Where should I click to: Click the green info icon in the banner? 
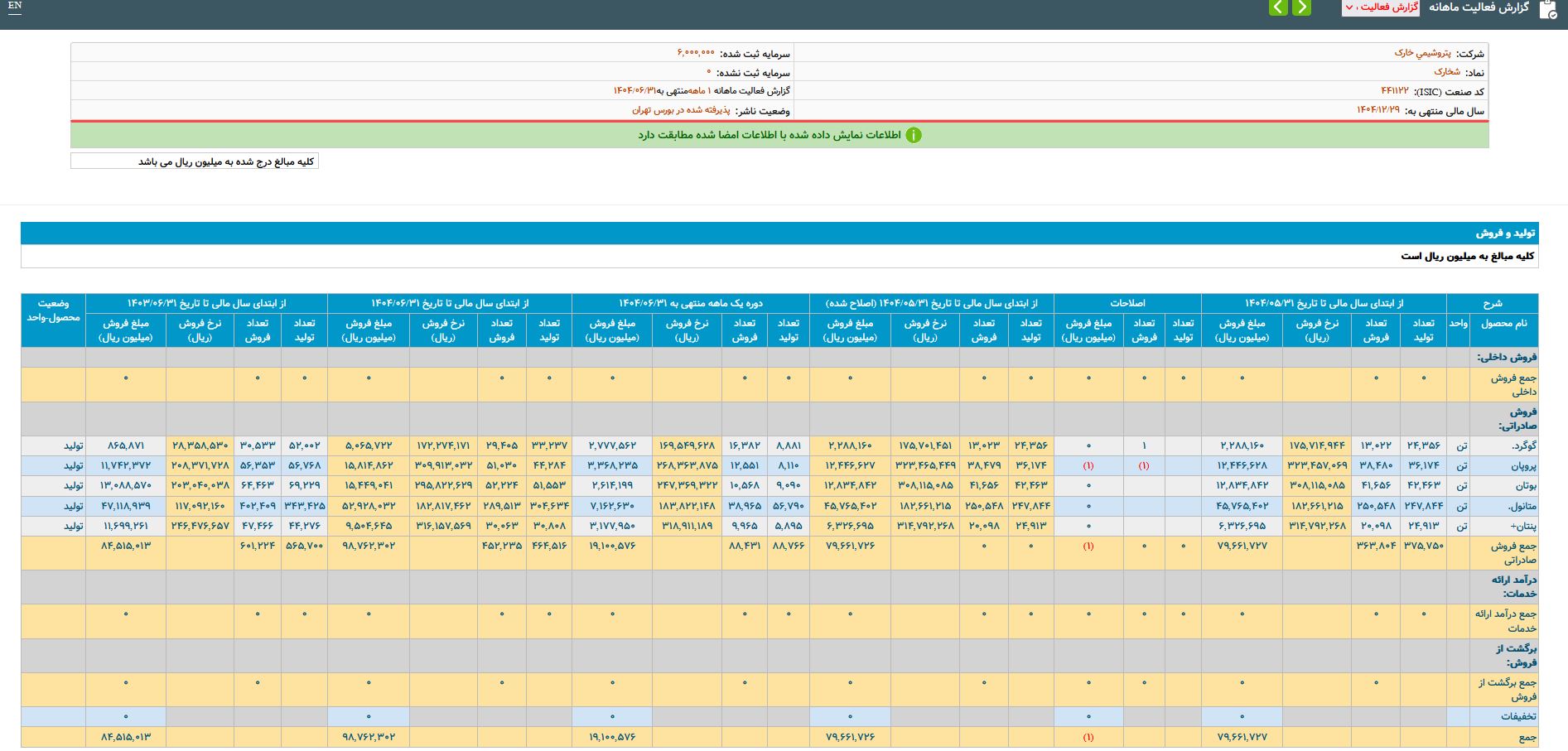point(913,135)
